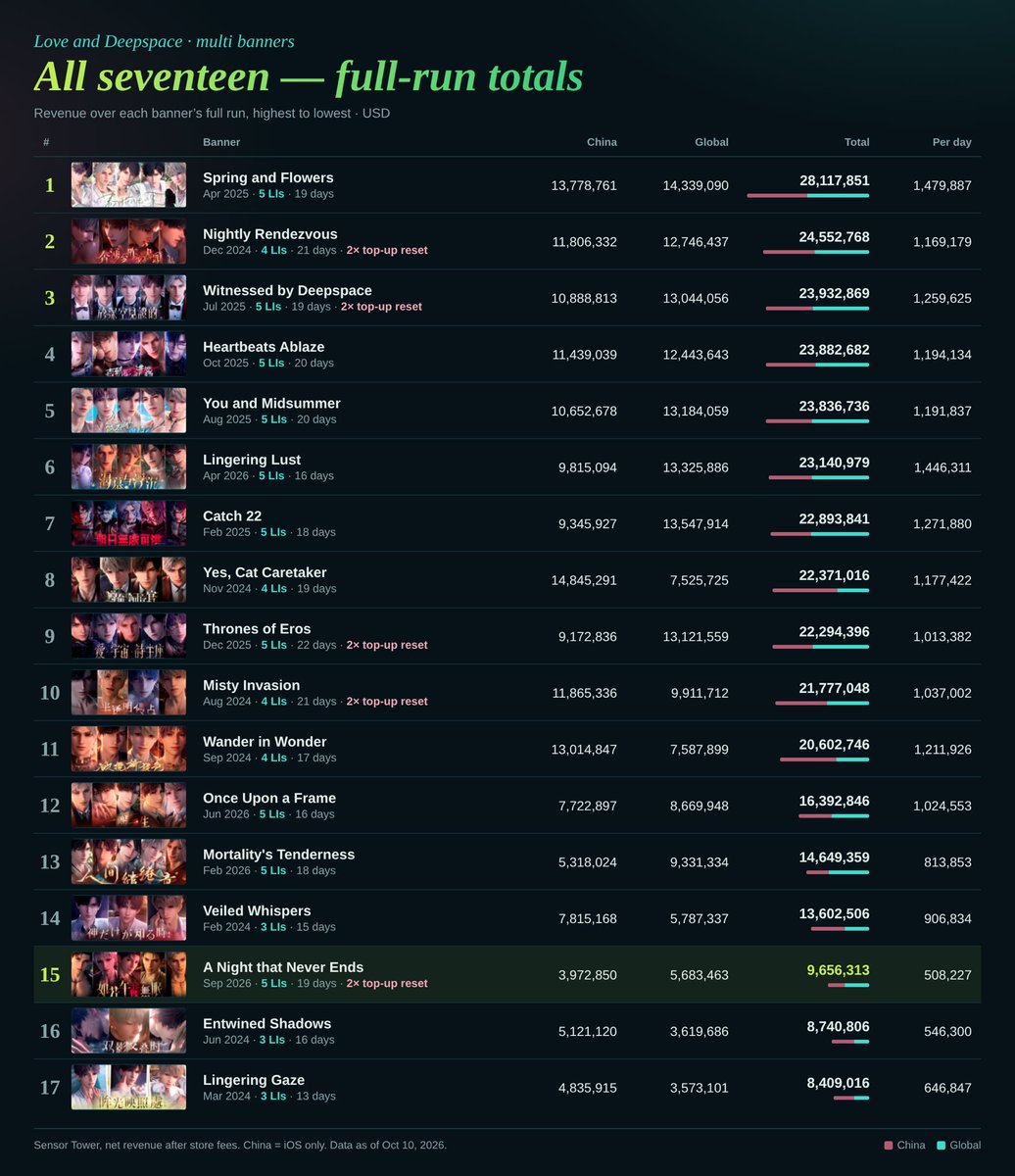Open the Entwined Shadows thumbnail image
The image size is (1015, 1176).
(128, 1031)
